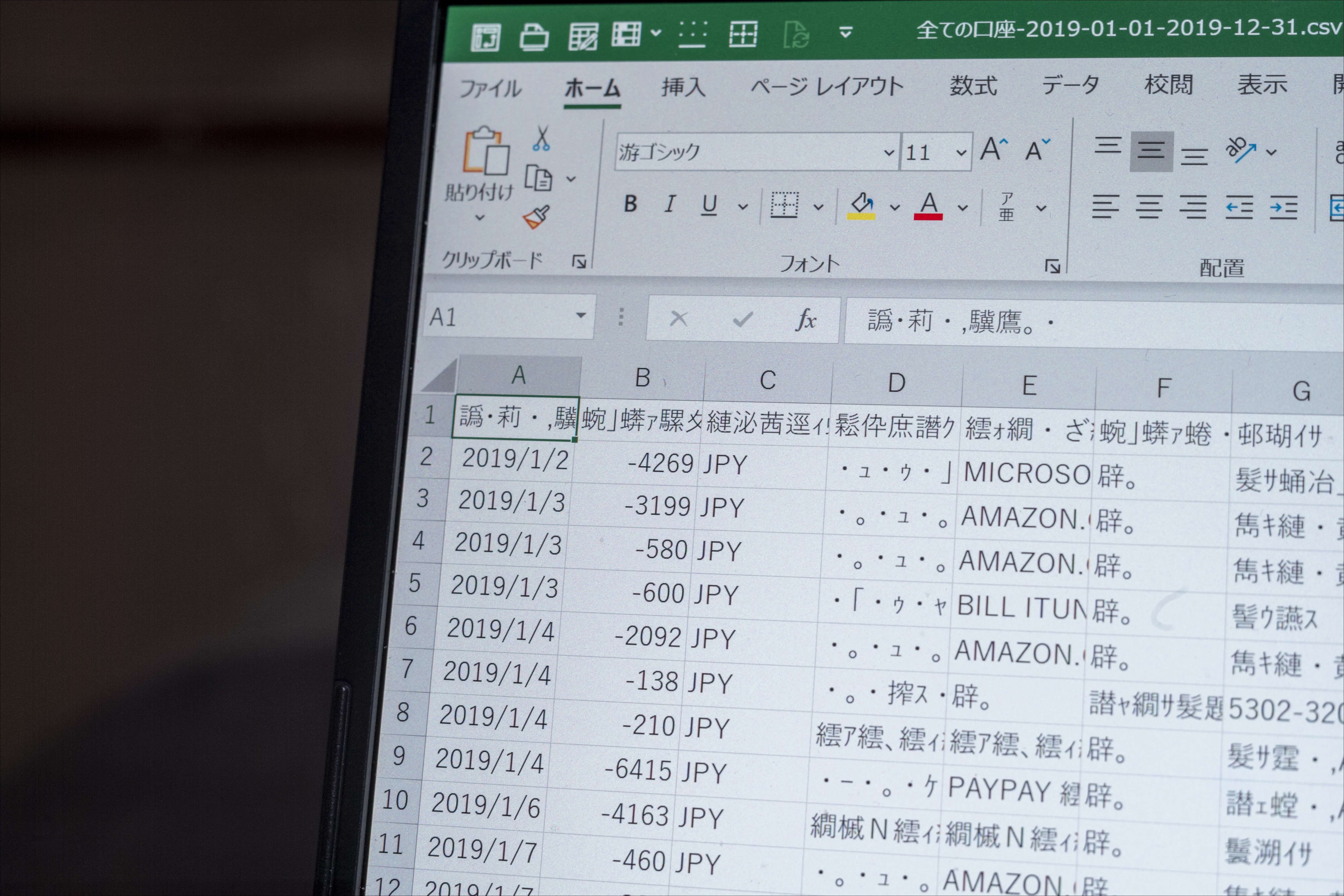
Task: Click the phonetic guide (ア亜) icon
Action: pos(1007,207)
